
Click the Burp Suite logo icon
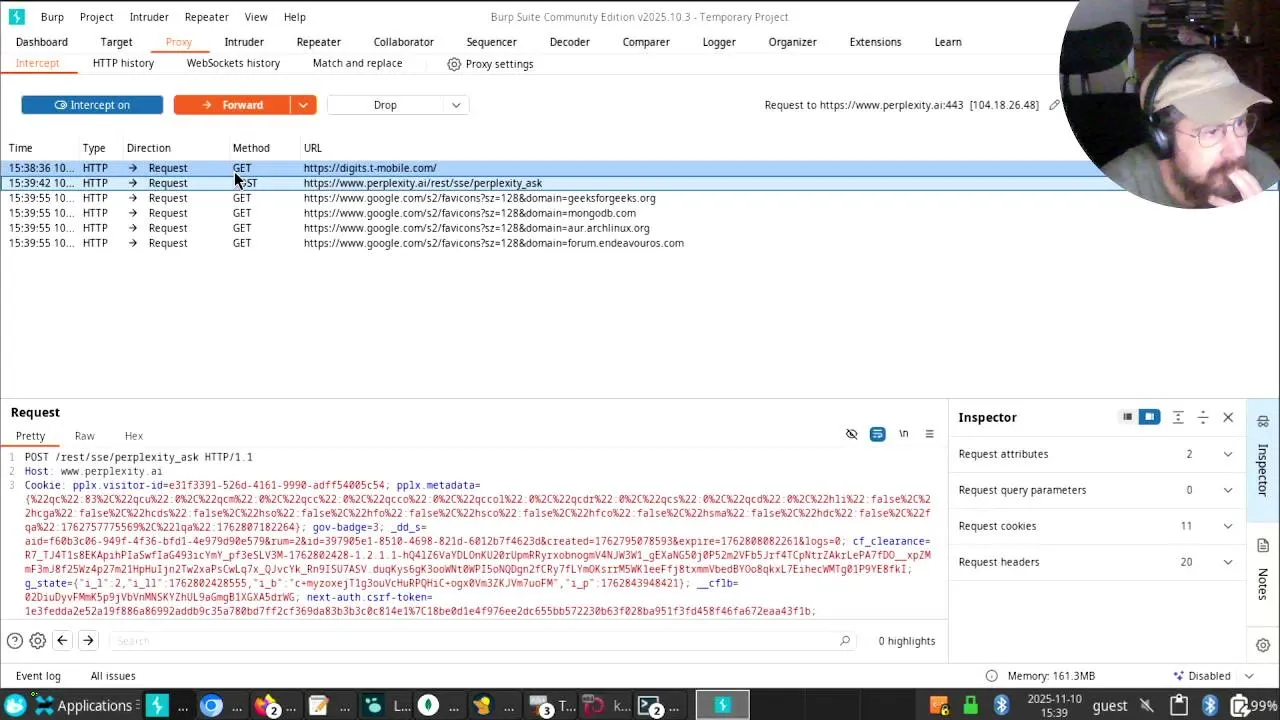pyautogui.click(x=16, y=17)
